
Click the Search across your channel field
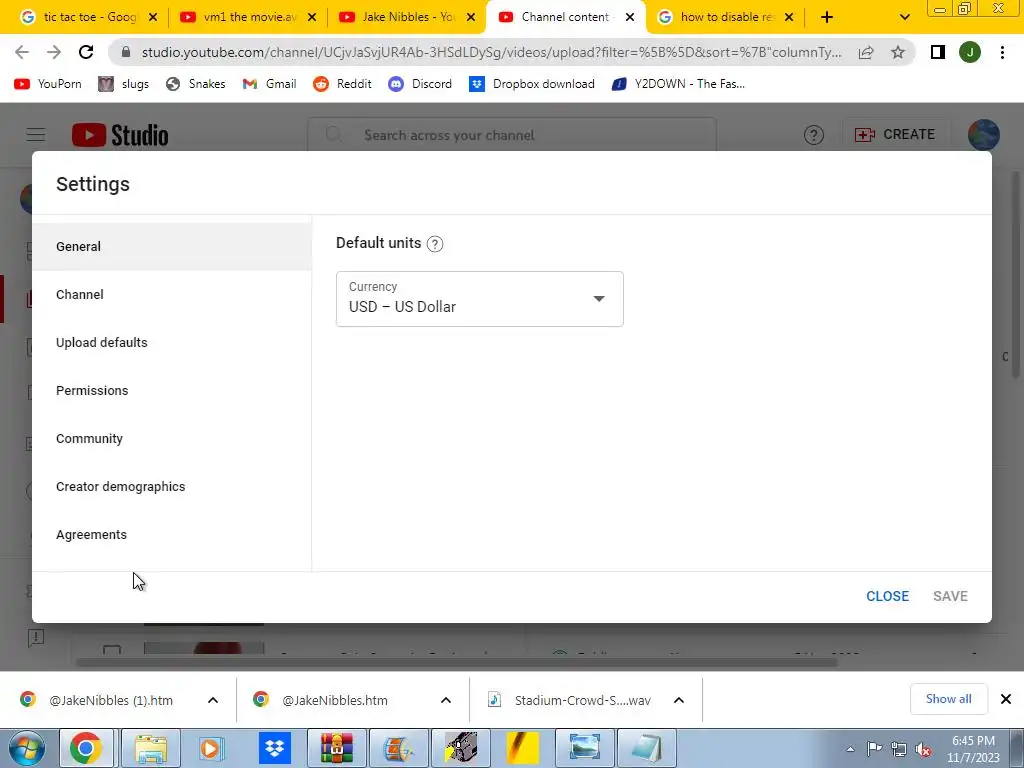click(x=512, y=135)
